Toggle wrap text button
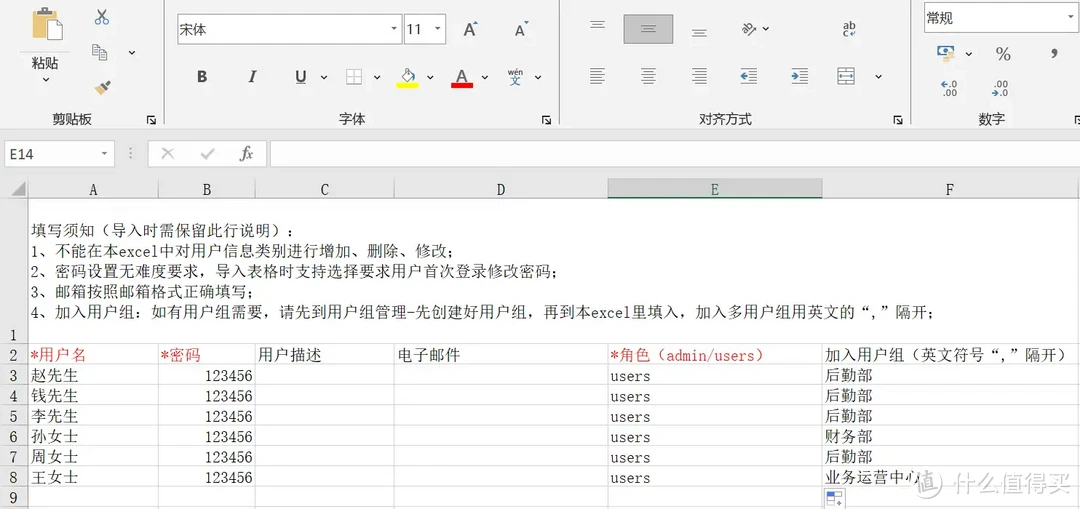The height and width of the screenshot is (509, 1080). click(x=849, y=29)
